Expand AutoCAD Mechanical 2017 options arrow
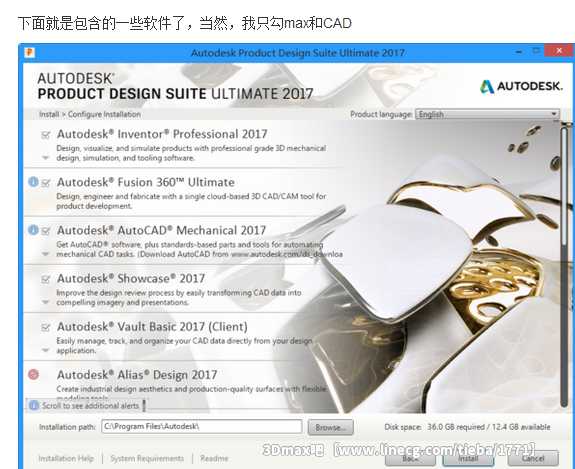The height and width of the screenshot is (469, 575). [45, 254]
